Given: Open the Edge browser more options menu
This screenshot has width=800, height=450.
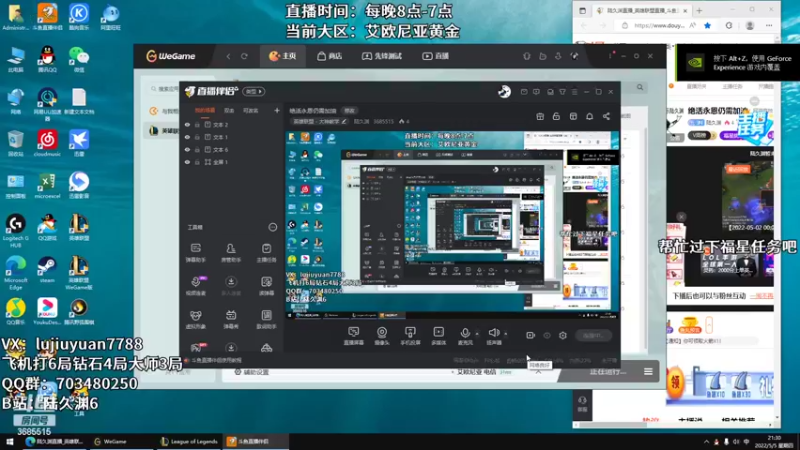Looking at the screenshot, I should click(769, 26).
